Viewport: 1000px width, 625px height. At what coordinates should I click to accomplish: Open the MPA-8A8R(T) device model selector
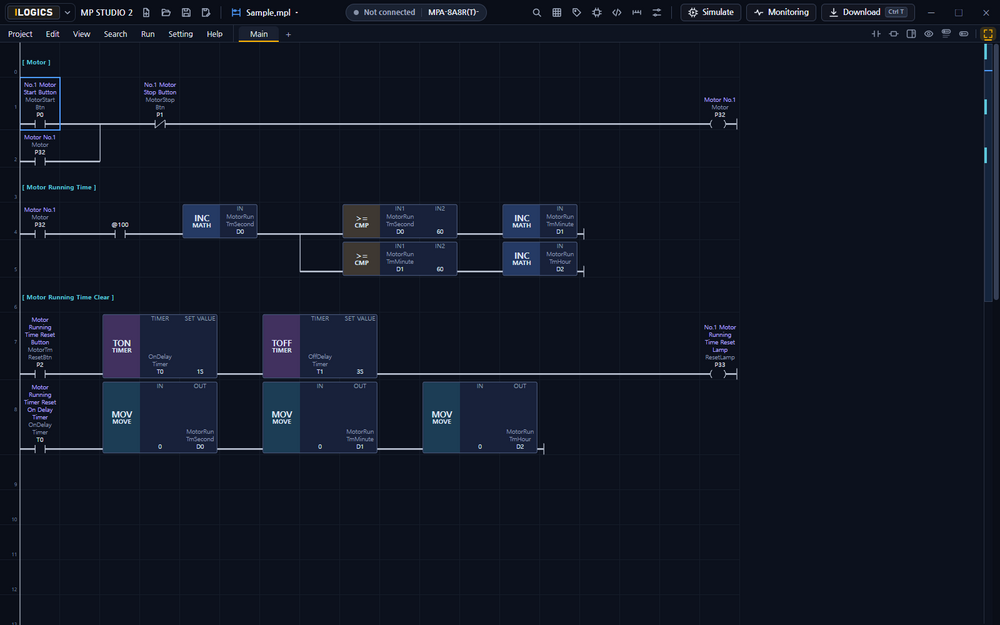(x=453, y=12)
